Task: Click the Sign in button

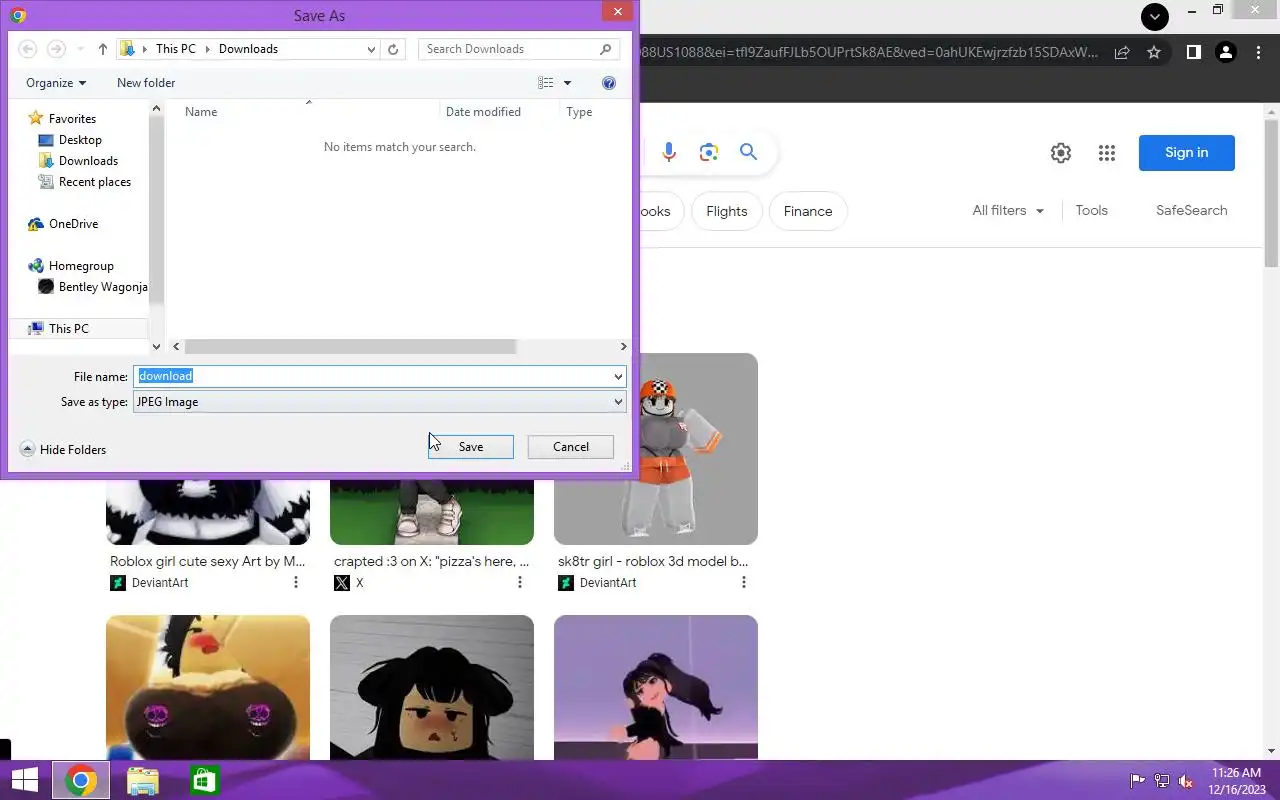Action: [1187, 153]
